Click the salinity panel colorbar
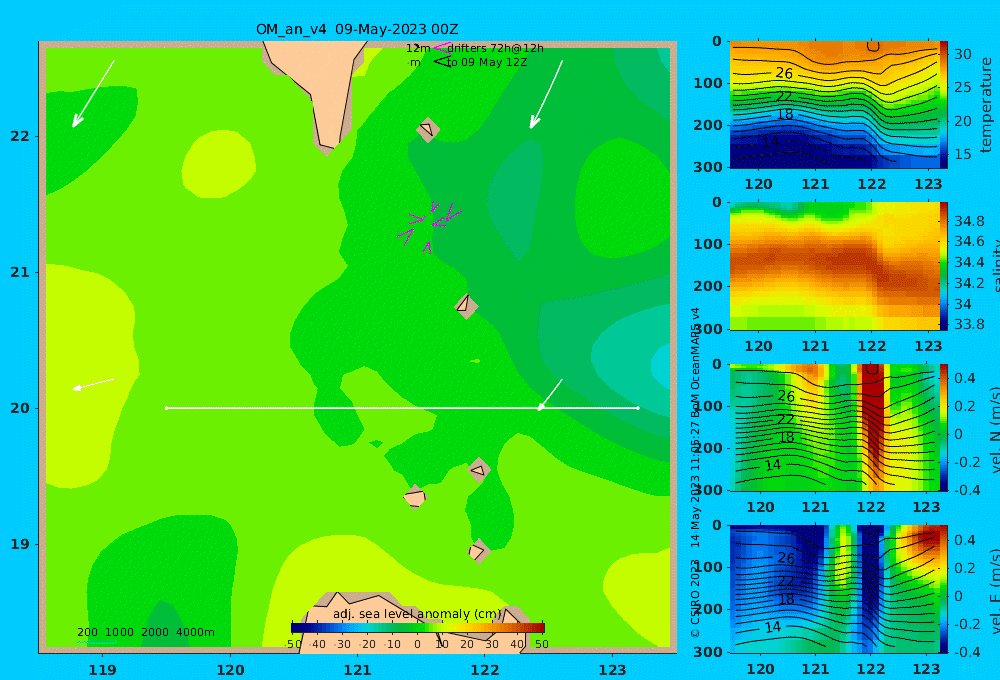Image resolution: width=1000 pixels, height=680 pixels. [943, 266]
